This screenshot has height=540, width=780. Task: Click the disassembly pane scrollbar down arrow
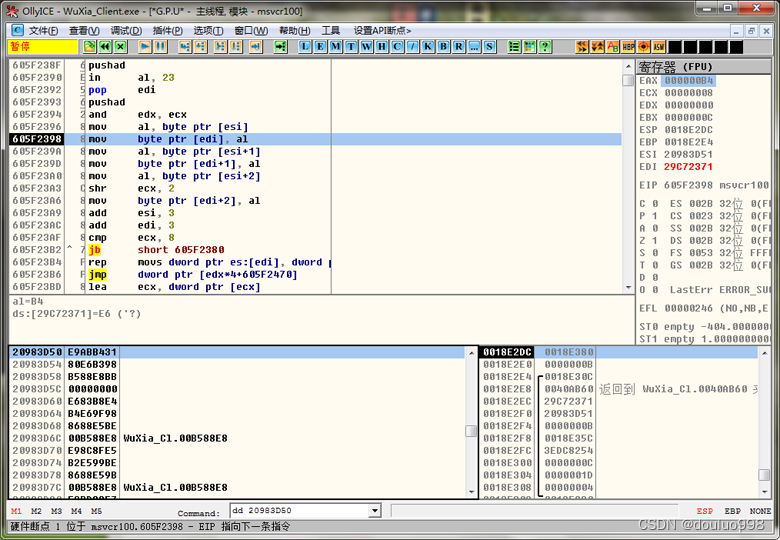(x=628, y=288)
